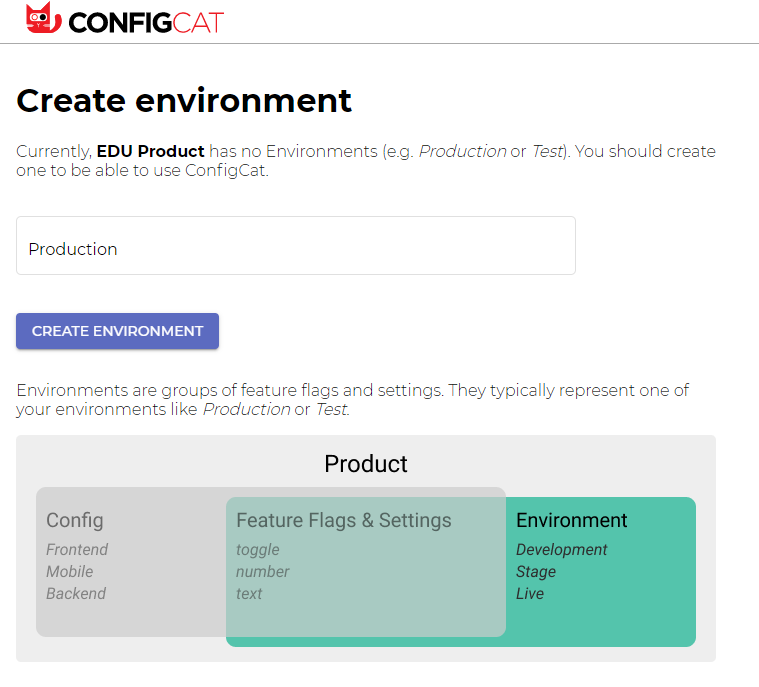Click the "Feature Flags & Settings" label
759x687 pixels.
[x=344, y=520]
